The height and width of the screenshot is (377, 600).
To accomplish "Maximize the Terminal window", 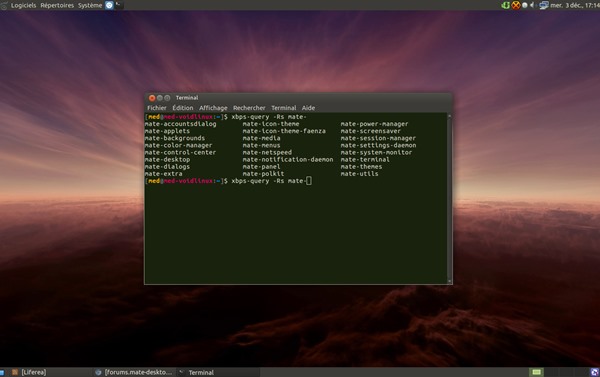I will pyautogui.click(x=167, y=98).
